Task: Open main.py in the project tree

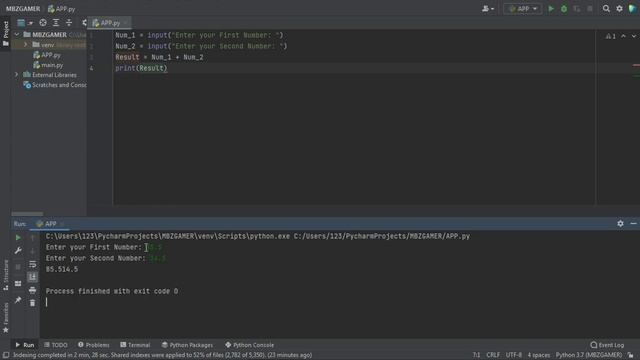Action: click(48, 65)
